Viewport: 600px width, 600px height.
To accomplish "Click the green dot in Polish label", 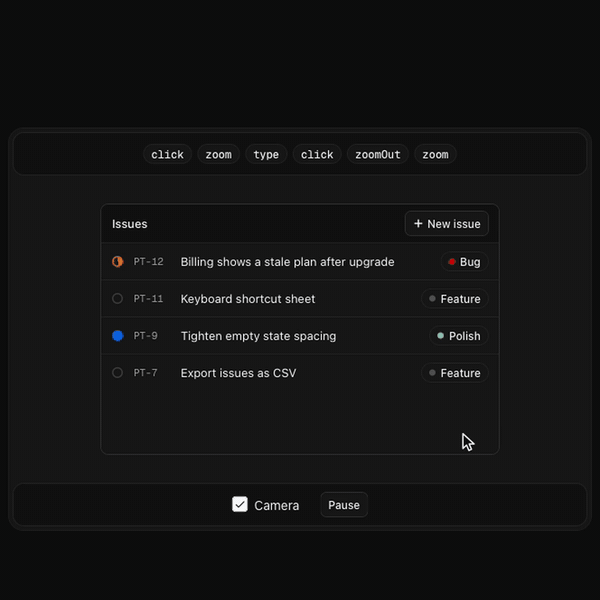I will [440, 336].
